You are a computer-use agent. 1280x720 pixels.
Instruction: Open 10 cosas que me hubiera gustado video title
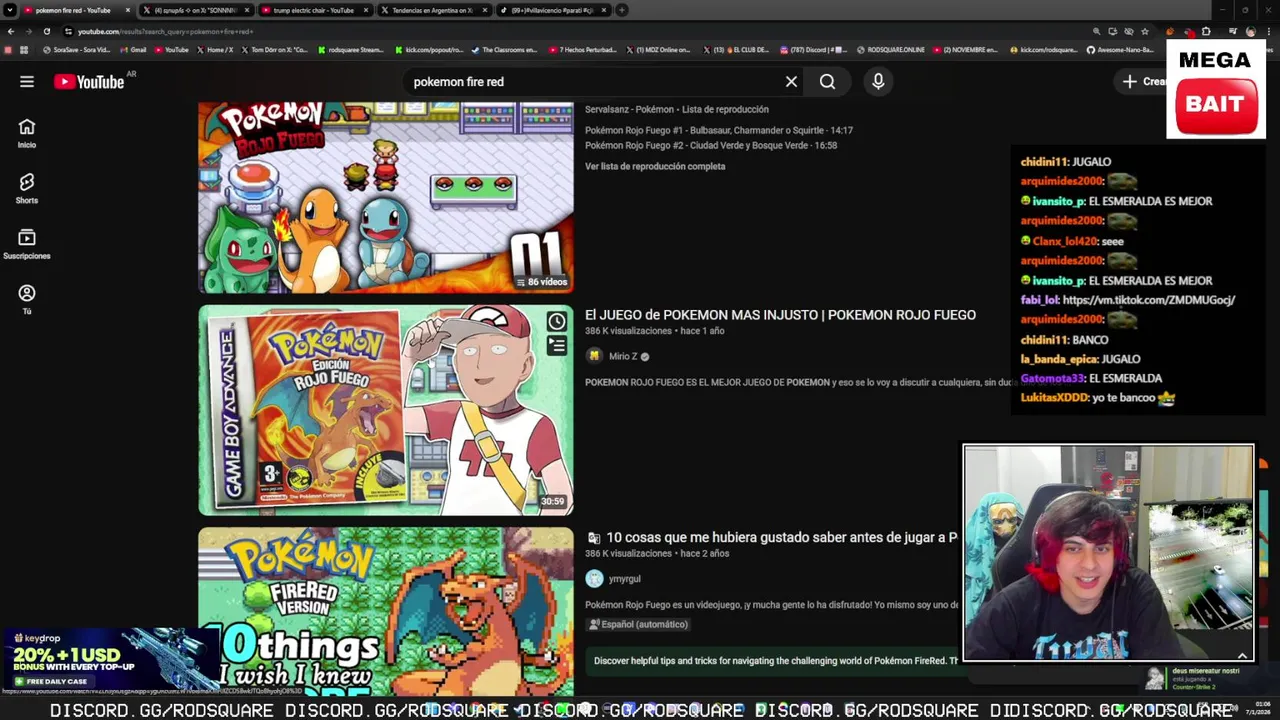(x=782, y=538)
